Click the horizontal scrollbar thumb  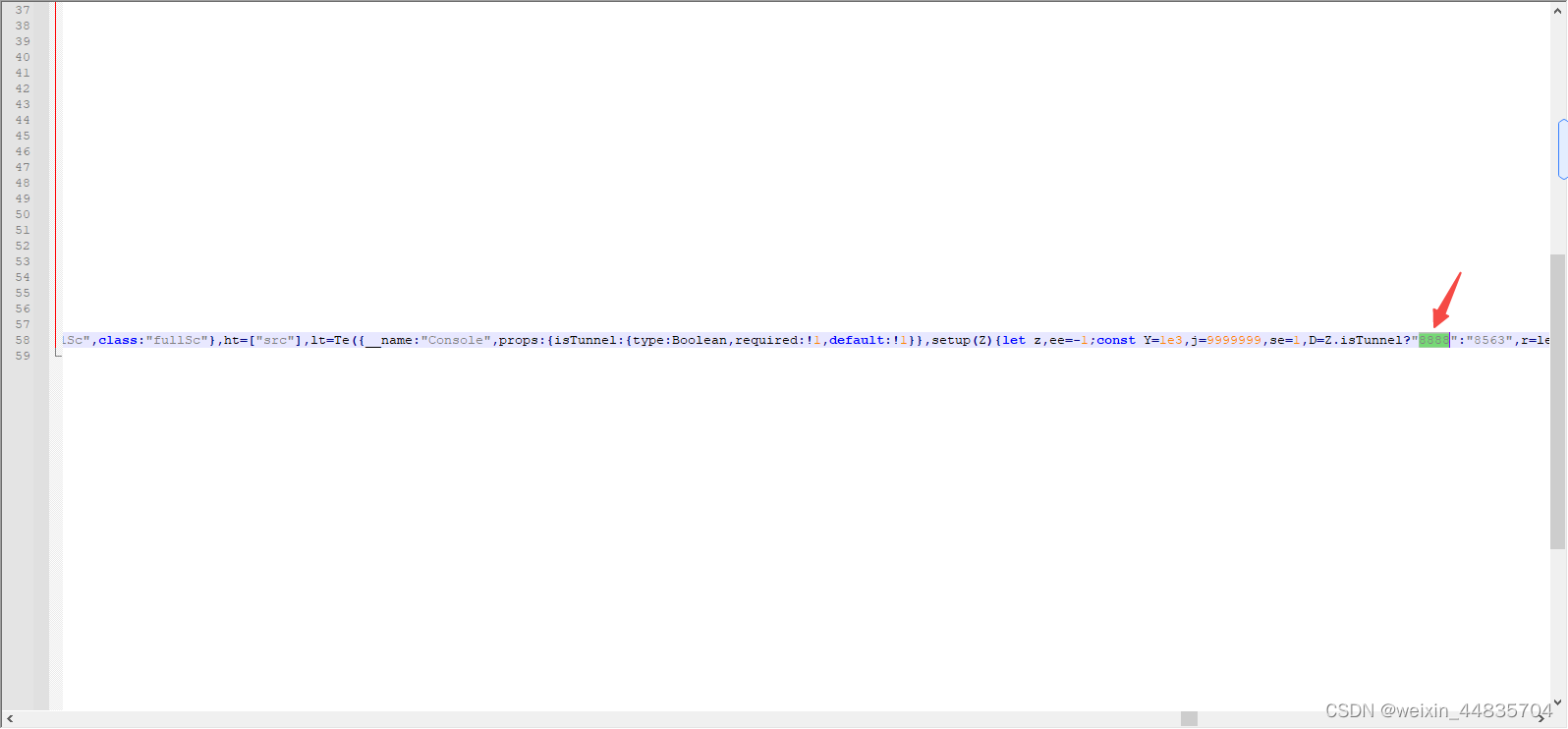pos(1189,719)
